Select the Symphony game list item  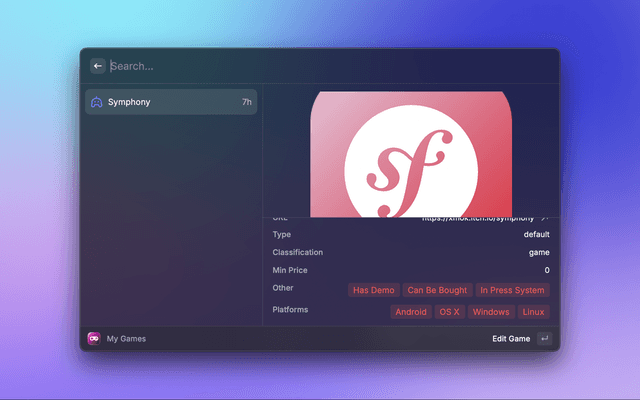tap(171, 102)
